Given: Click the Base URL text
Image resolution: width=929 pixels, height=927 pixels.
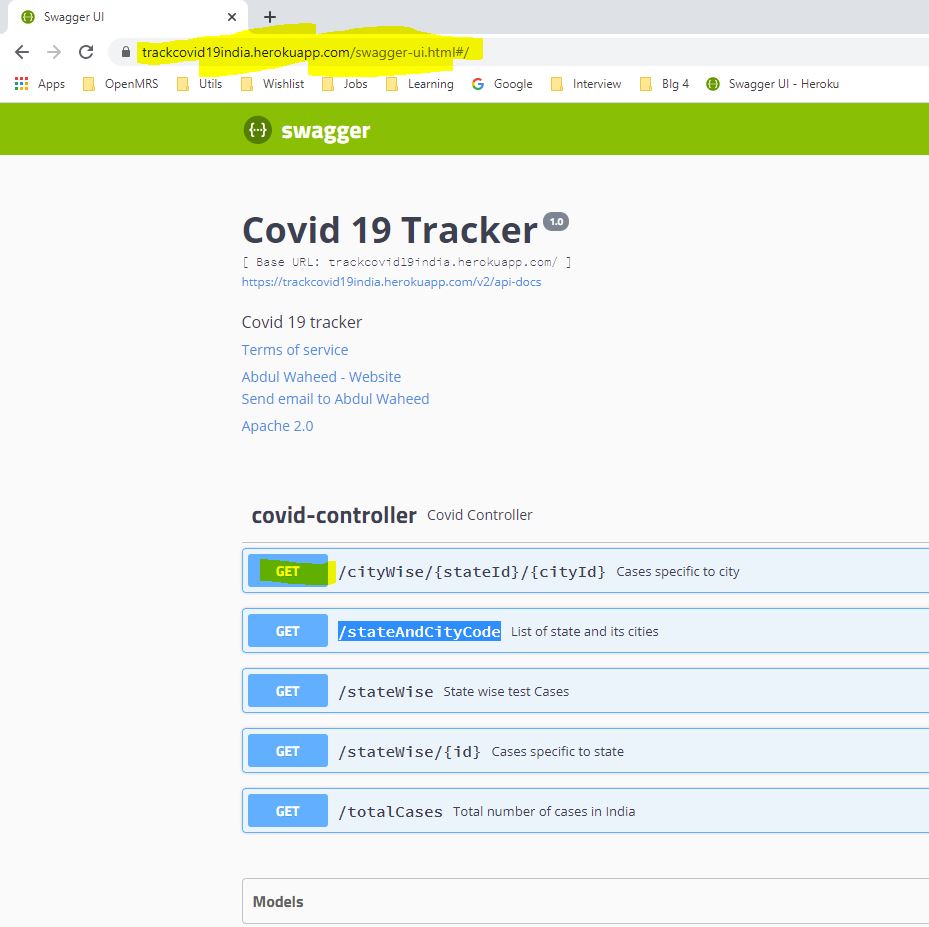Looking at the screenshot, I should point(407,262).
